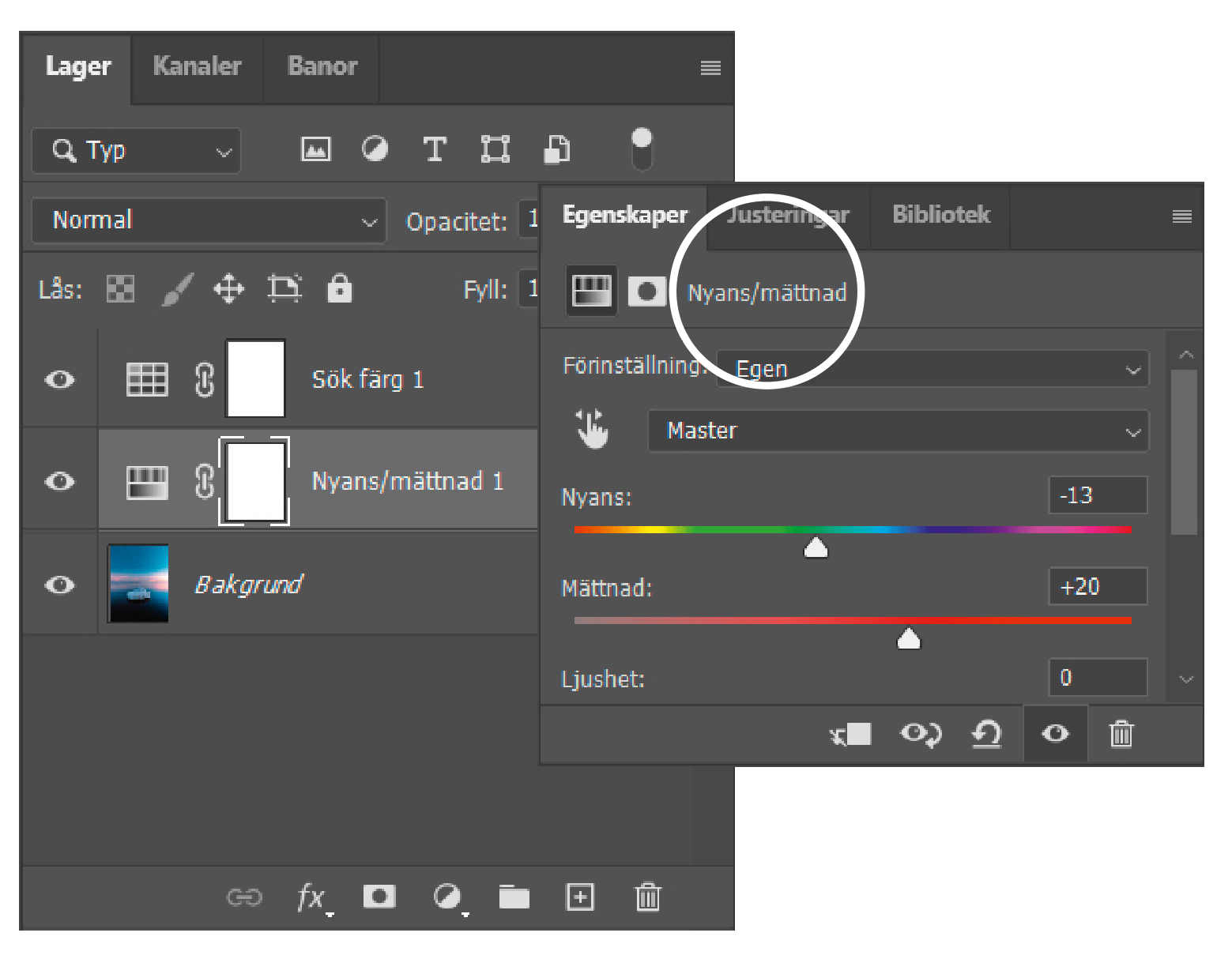Clip adjustment to layer below icon
Screen dimensions: 1232x959
point(850,734)
